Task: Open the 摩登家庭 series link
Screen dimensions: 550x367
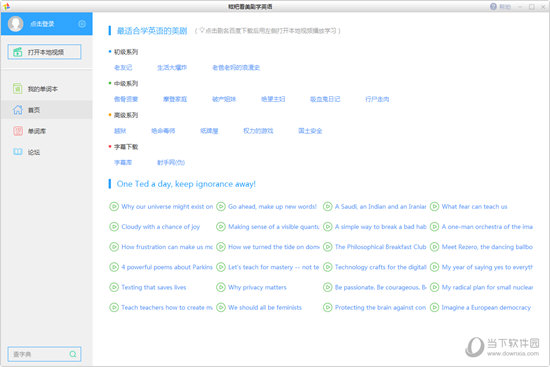Action: (175, 99)
